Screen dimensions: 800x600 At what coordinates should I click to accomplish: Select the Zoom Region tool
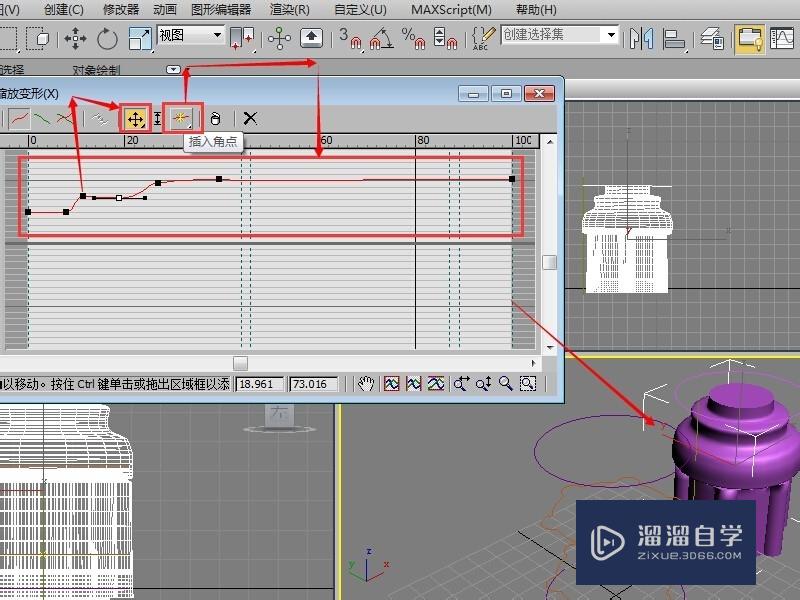[528, 383]
